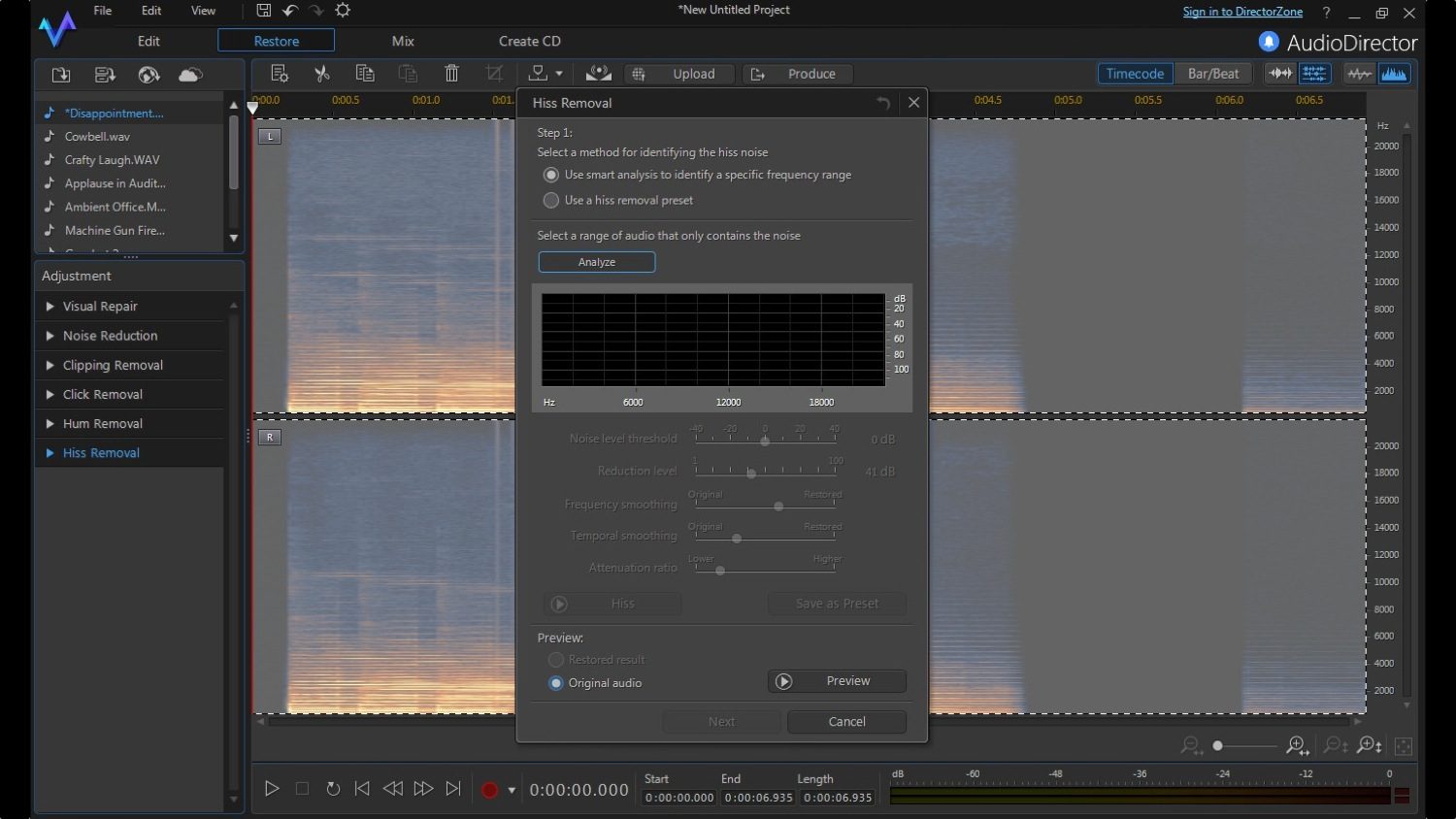Select 'Original audio' preview radio button

[556, 683]
